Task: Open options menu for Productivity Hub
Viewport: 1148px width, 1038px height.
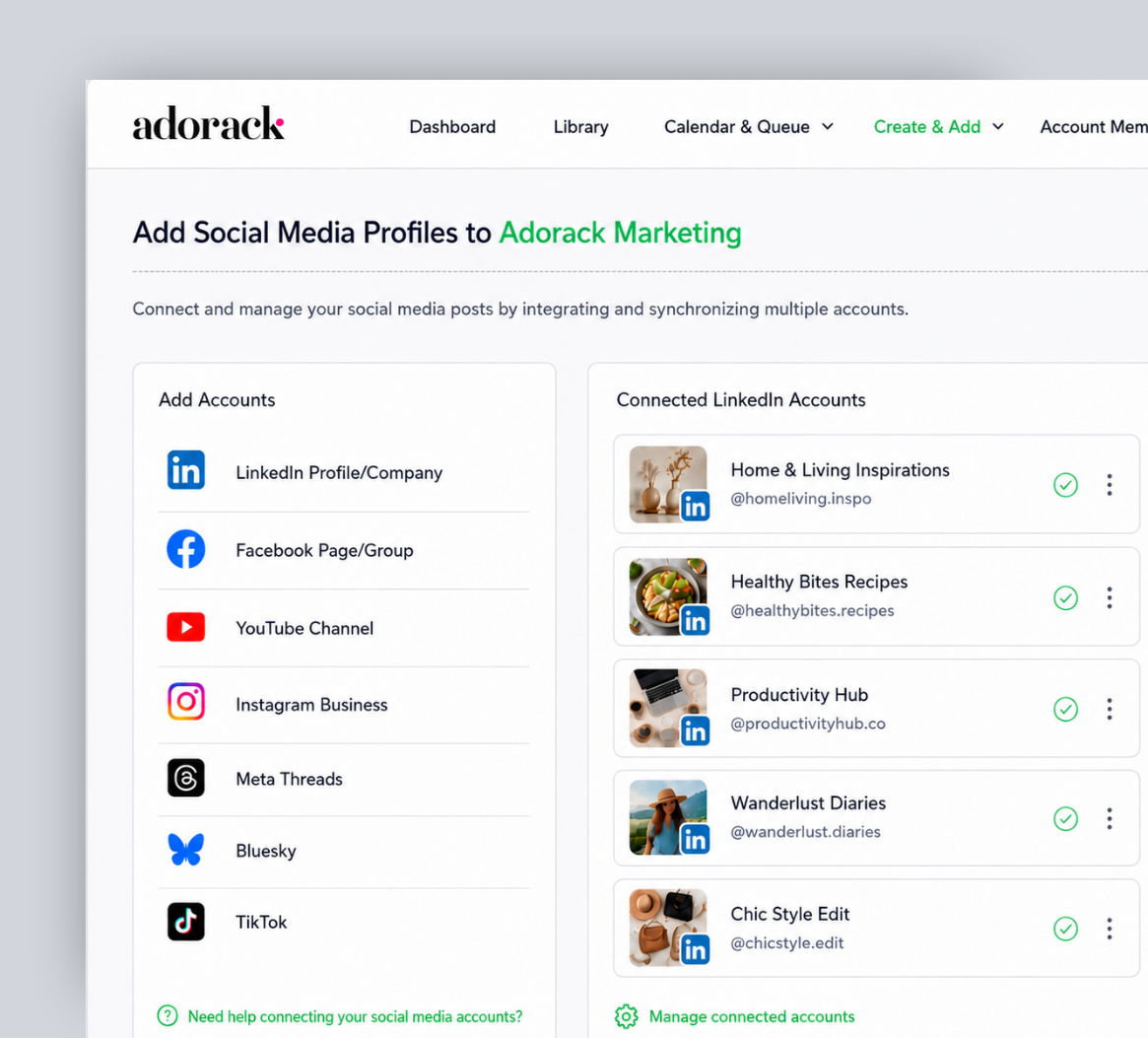Action: [1110, 709]
